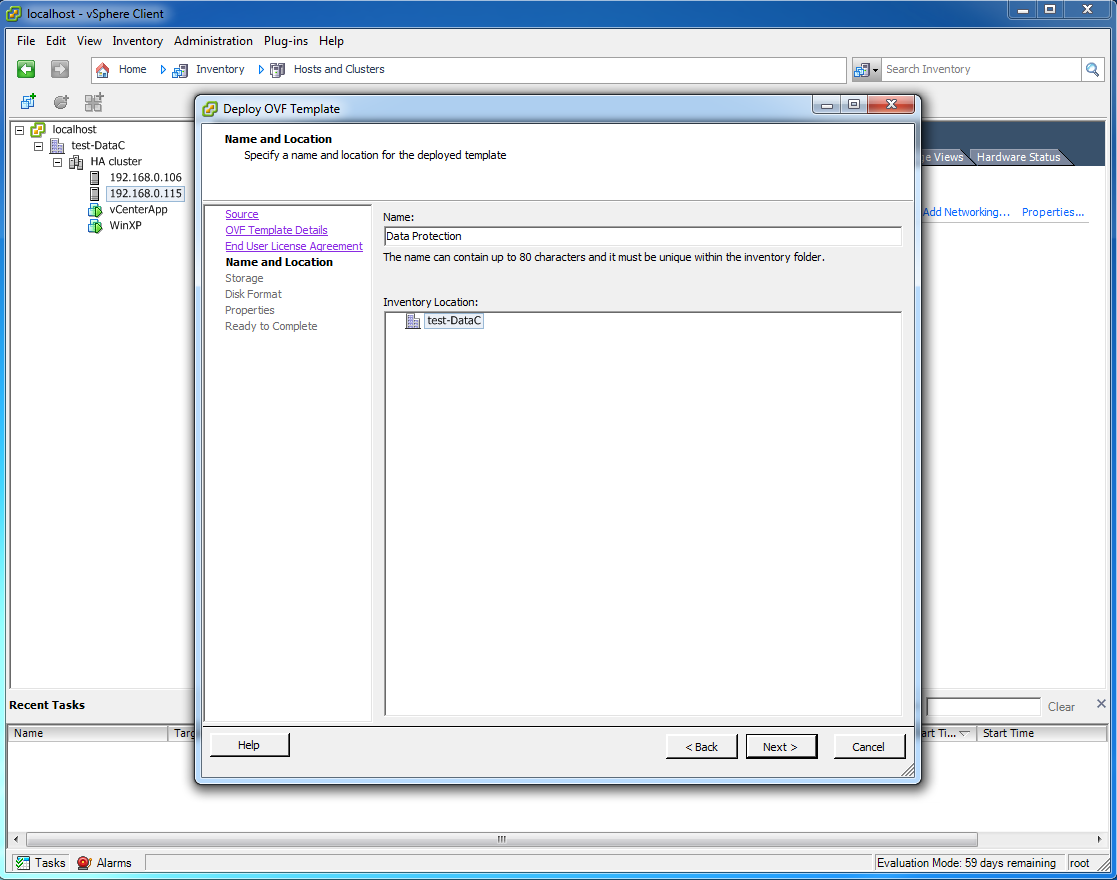Switch to the Hardware Status tab
The height and width of the screenshot is (880, 1117).
pos(1018,157)
